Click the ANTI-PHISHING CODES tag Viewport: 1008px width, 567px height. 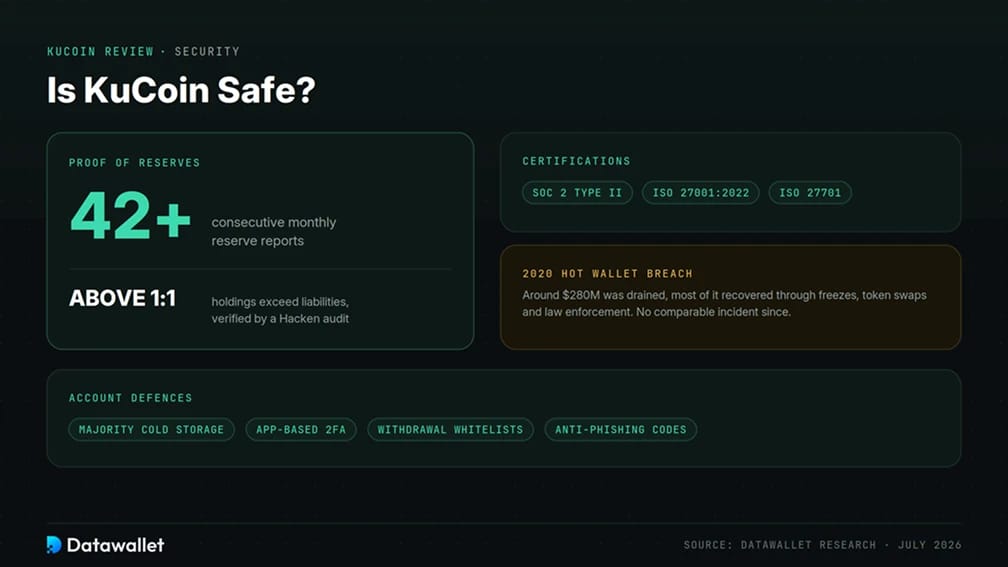pos(621,429)
